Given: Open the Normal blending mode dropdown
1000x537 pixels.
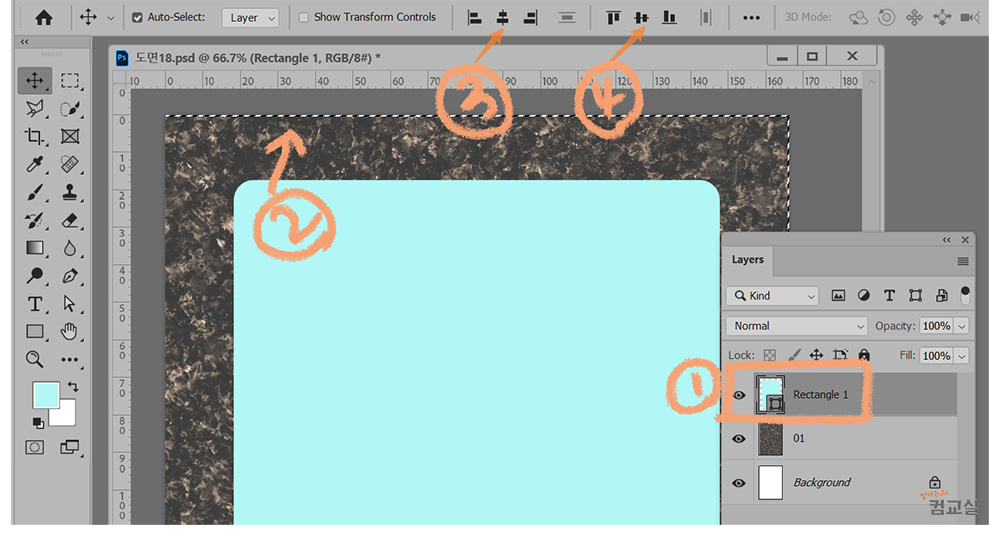Looking at the screenshot, I should click(x=797, y=326).
